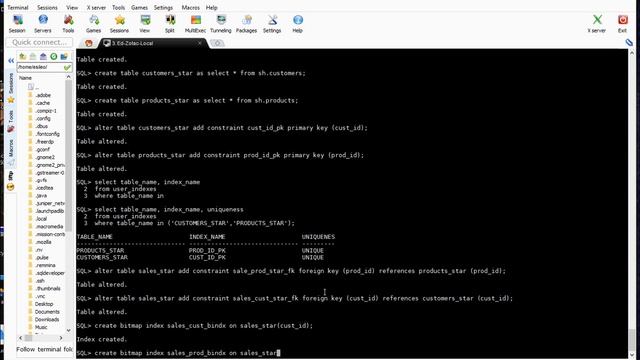This screenshot has width=640, height=360.
Task: Start the X server icon
Action: click(x=597, y=24)
